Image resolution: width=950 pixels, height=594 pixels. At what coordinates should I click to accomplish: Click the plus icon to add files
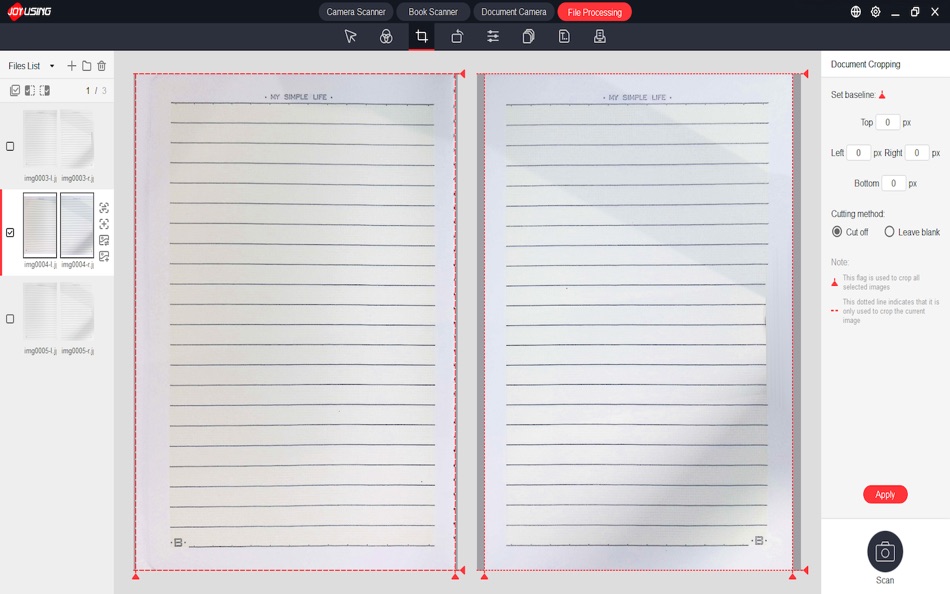(71, 65)
